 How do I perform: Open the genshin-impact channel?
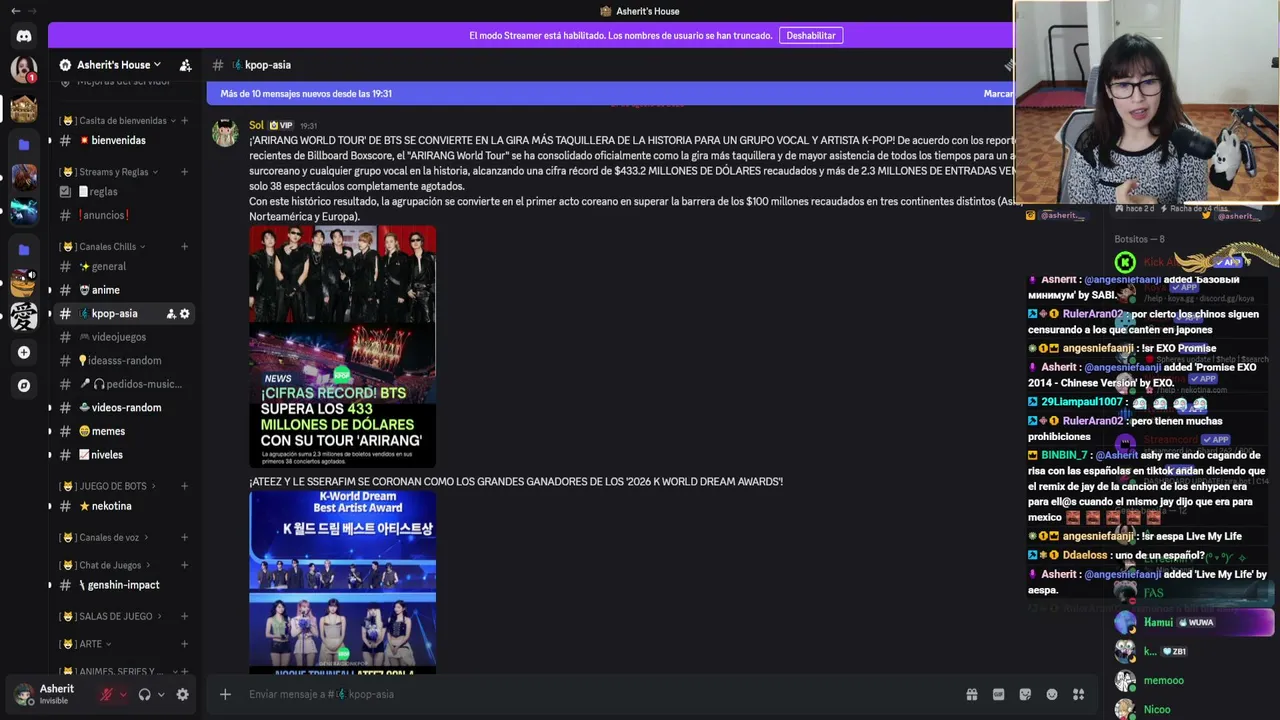(x=123, y=585)
